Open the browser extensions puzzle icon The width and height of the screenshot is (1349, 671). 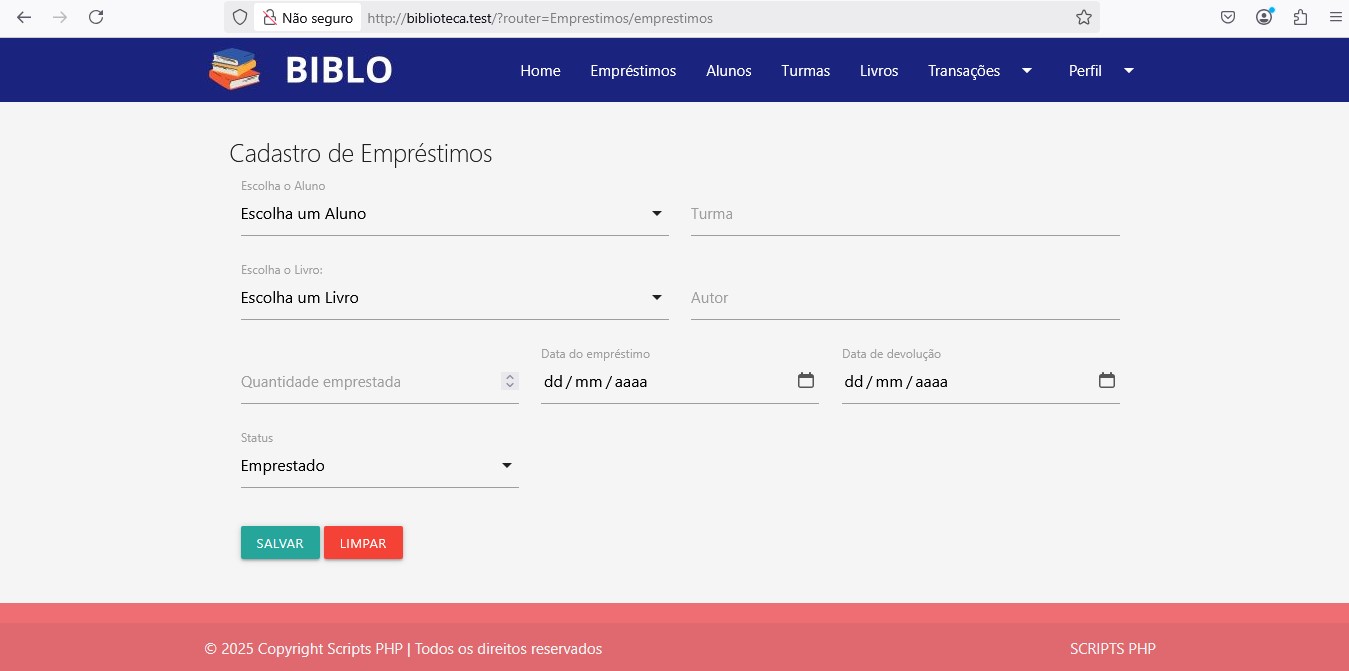pos(1300,17)
